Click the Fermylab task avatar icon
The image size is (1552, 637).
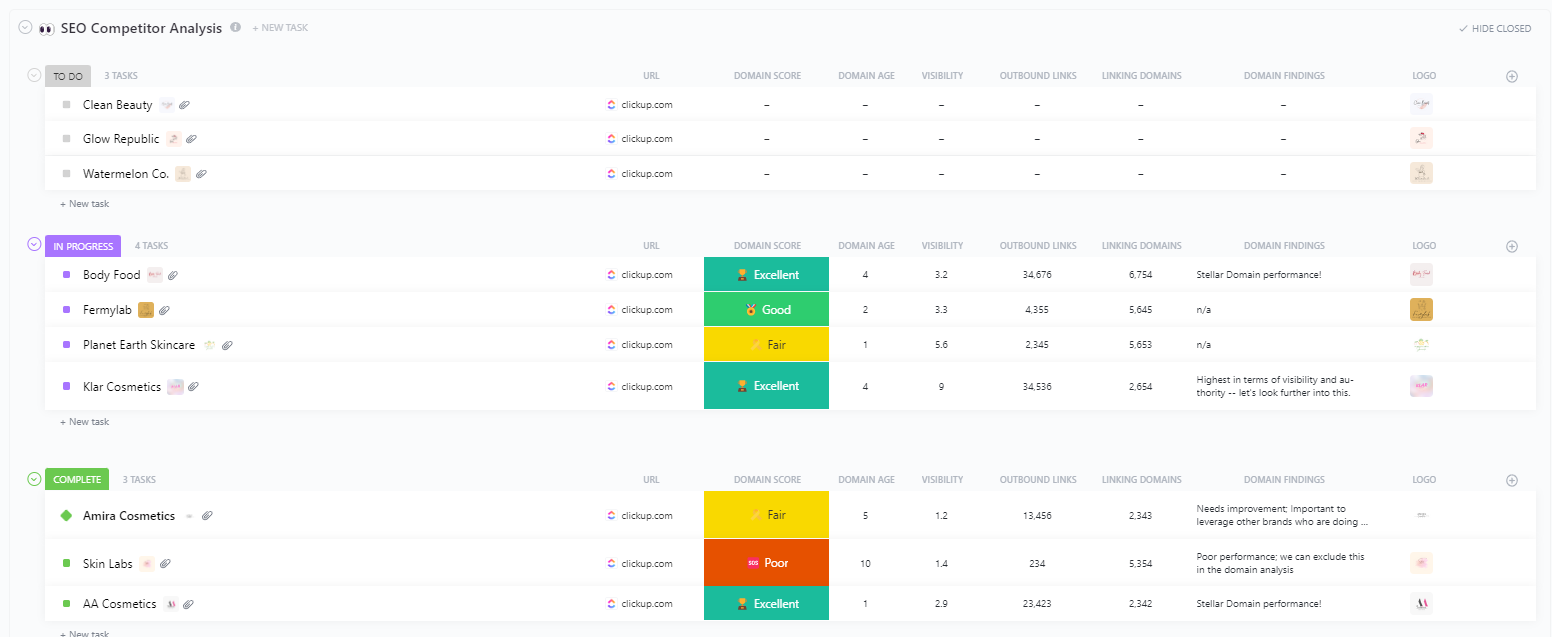[x=146, y=310]
